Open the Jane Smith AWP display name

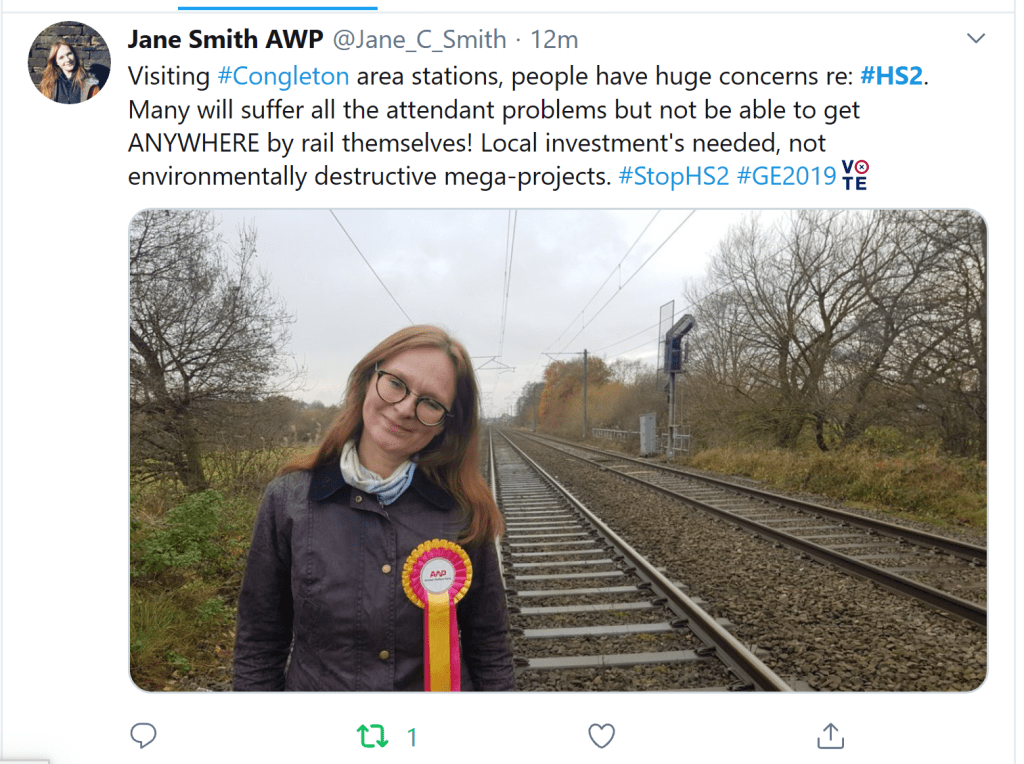225,39
